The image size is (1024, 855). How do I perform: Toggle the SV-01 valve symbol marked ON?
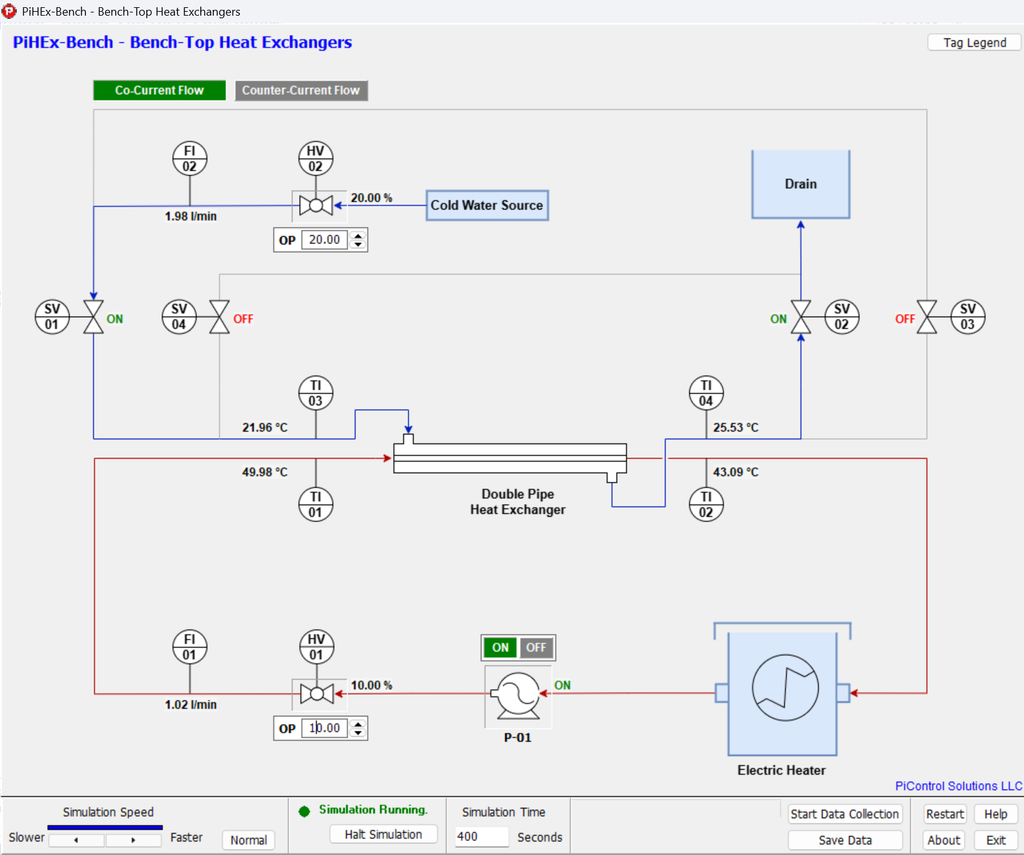(93, 317)
